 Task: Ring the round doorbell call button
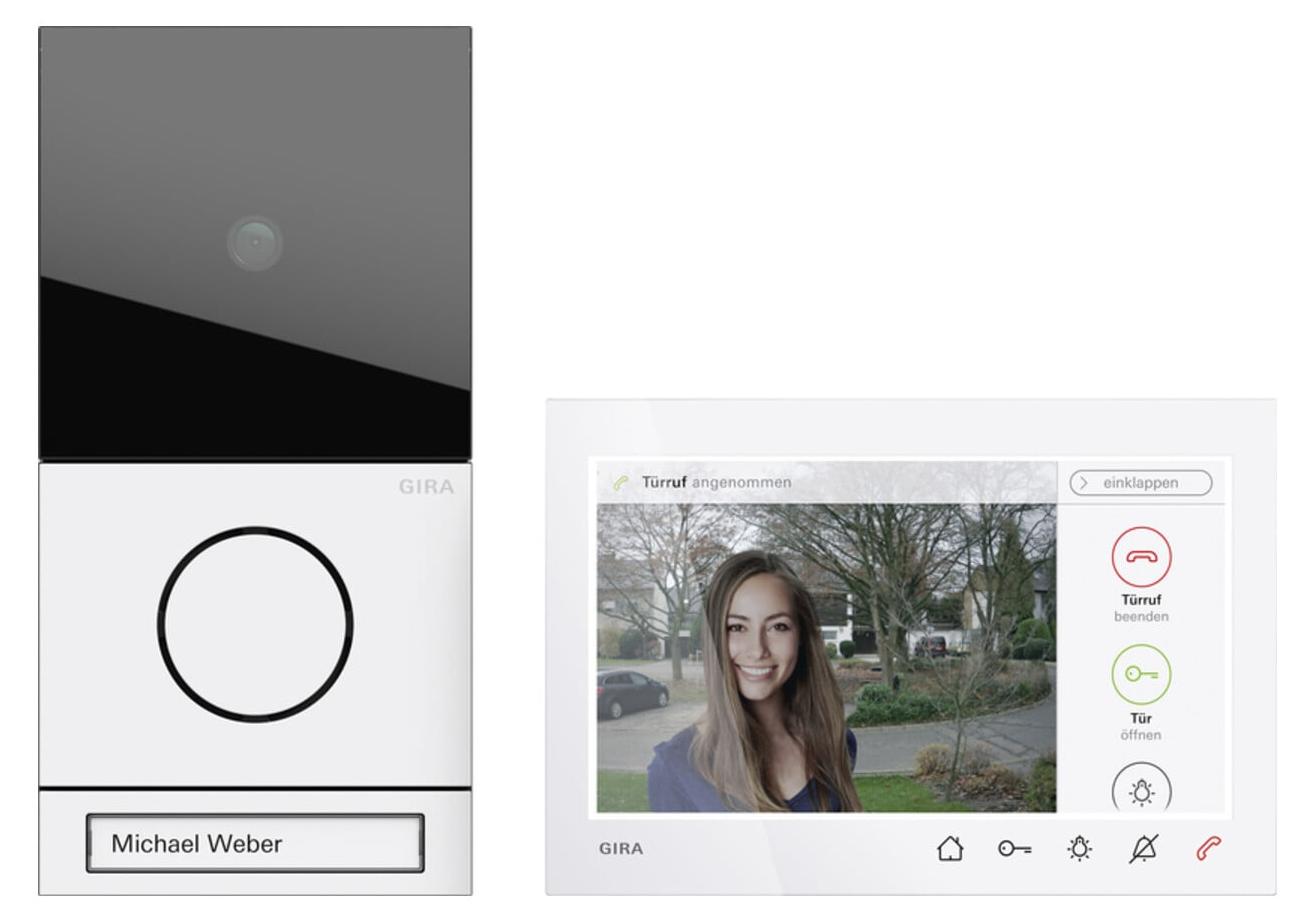click(x=255, y=624)
